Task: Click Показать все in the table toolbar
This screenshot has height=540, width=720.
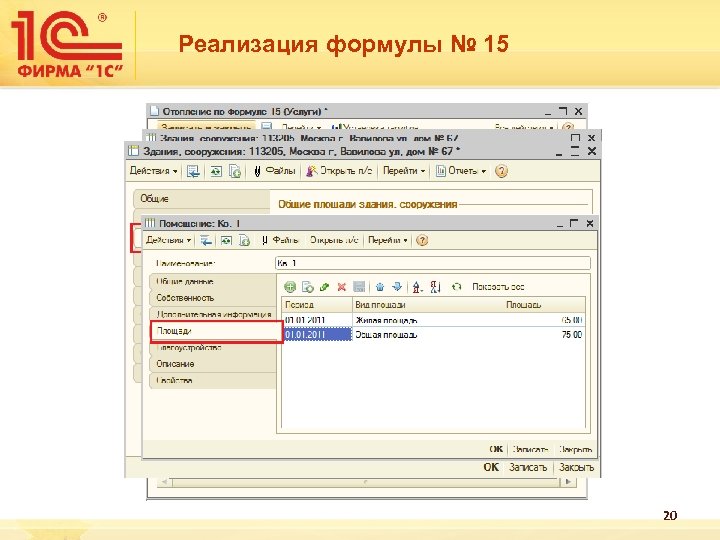Action: 498,287
